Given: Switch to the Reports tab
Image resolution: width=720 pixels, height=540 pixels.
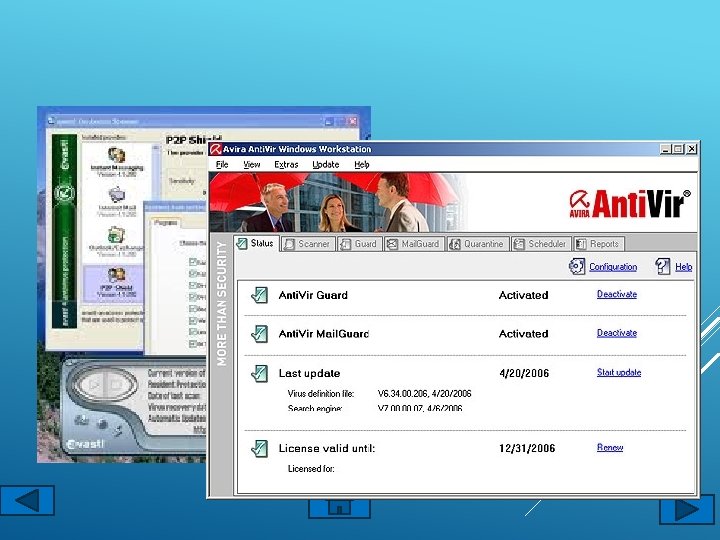Looking at the screenshot, I should 598,244.
